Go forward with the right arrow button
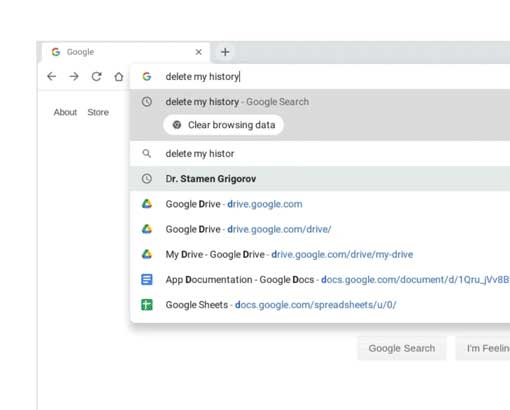510x410 pixels. coord(74,77)
